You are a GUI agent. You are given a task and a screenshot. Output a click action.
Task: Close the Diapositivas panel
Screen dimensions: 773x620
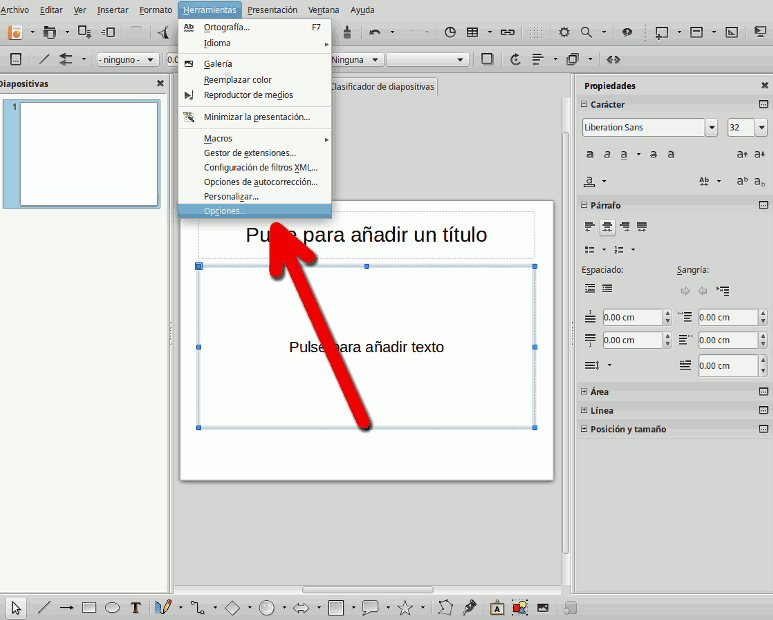160,84
